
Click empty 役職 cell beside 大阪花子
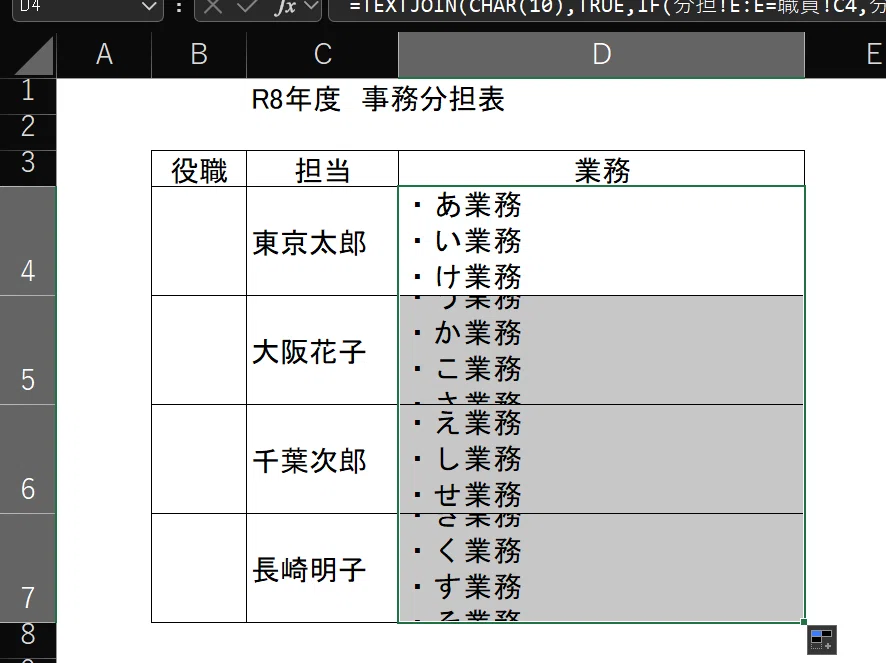click(199, 350)
